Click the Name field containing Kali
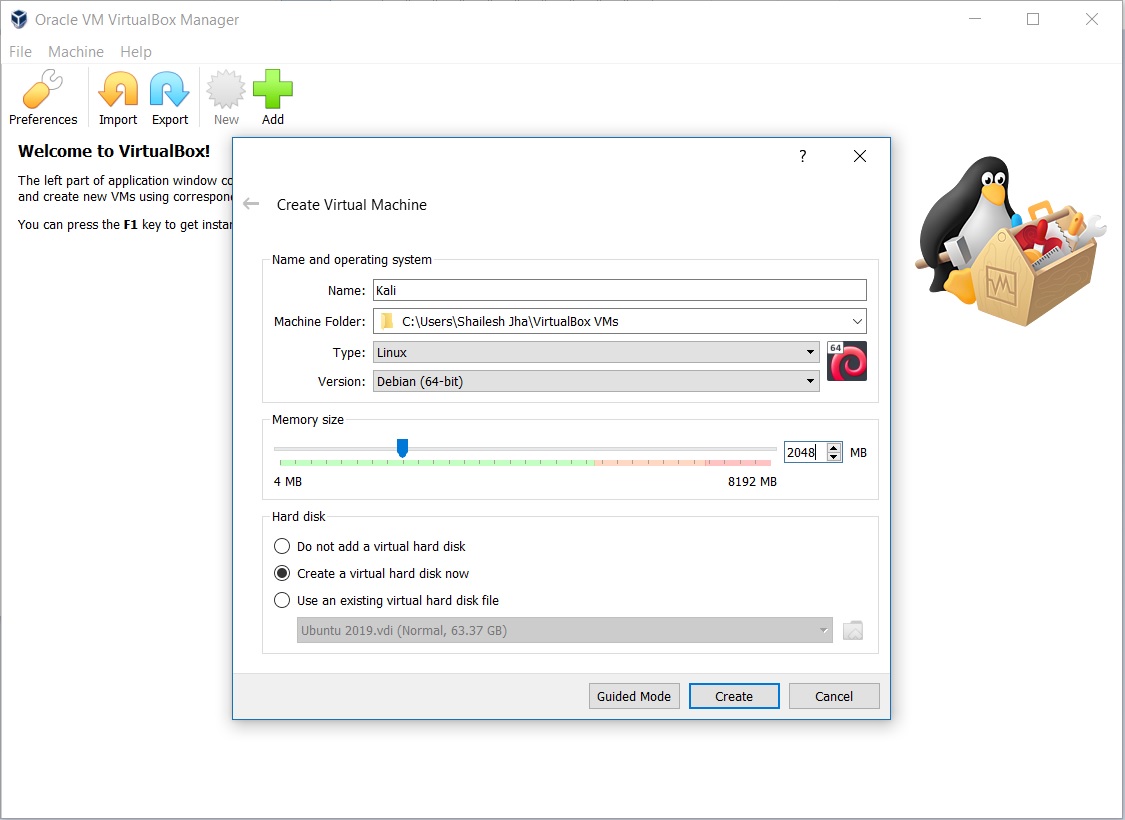This screenshot has width=1125, height=820. 620,291
